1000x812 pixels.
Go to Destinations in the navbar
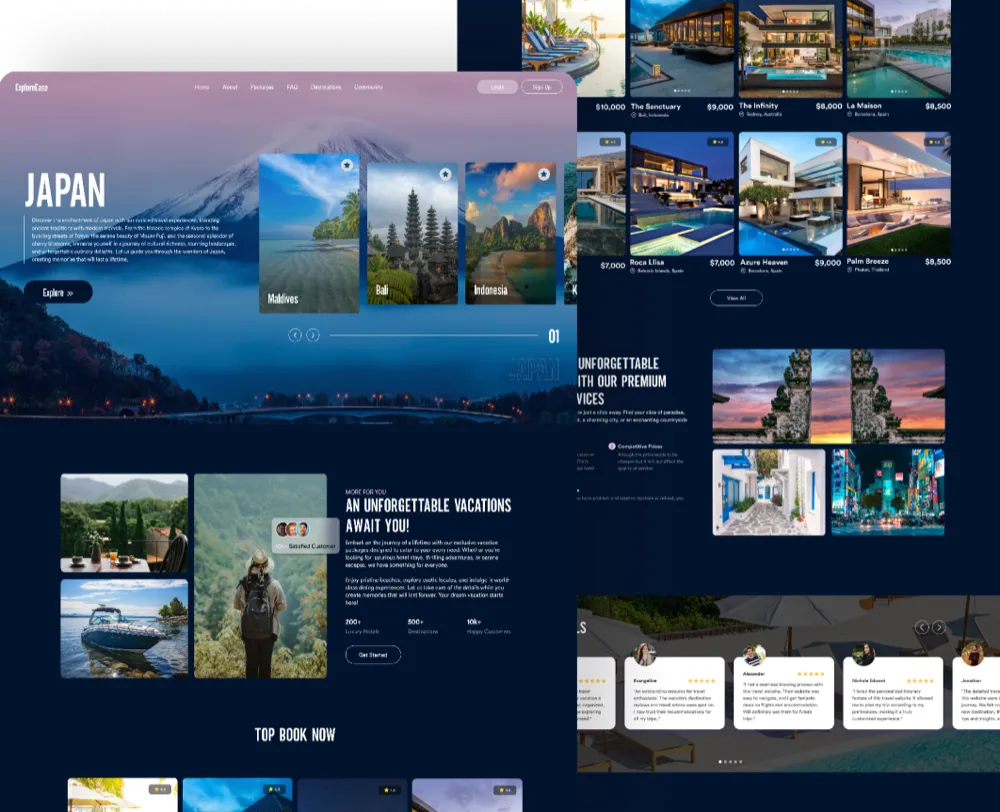click(x=326, y=87)
